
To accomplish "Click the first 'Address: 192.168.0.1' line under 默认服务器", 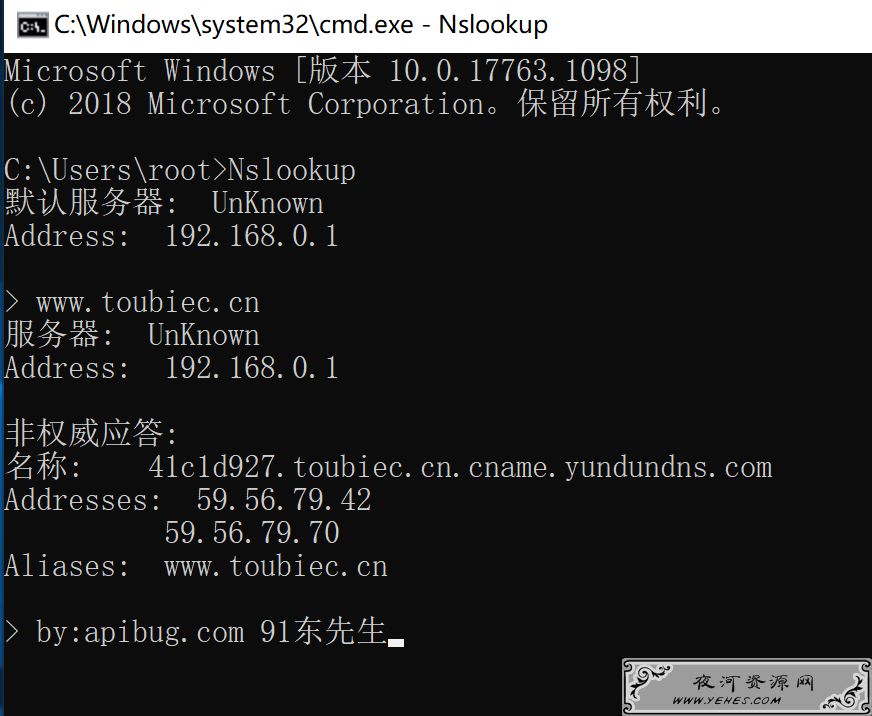I will point(171,236).
